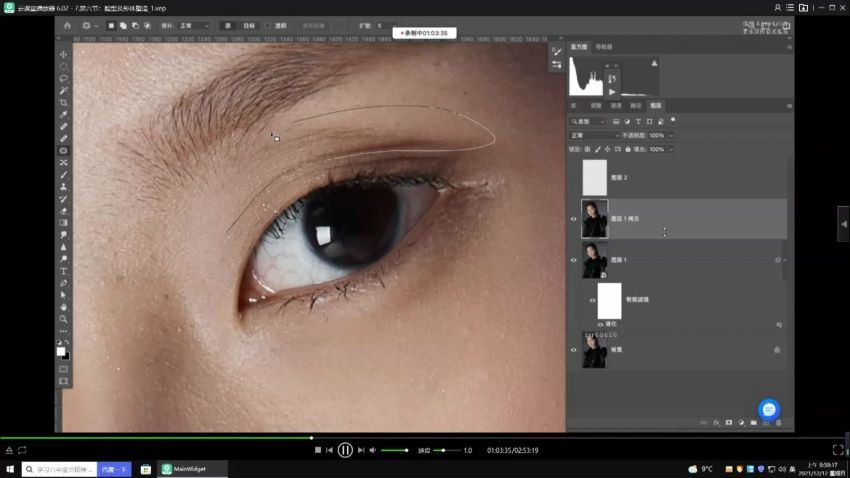Open the layer blend mode 正常 dropdown
The width and height of the screenshot is (850, 478).
coord(595,135)
